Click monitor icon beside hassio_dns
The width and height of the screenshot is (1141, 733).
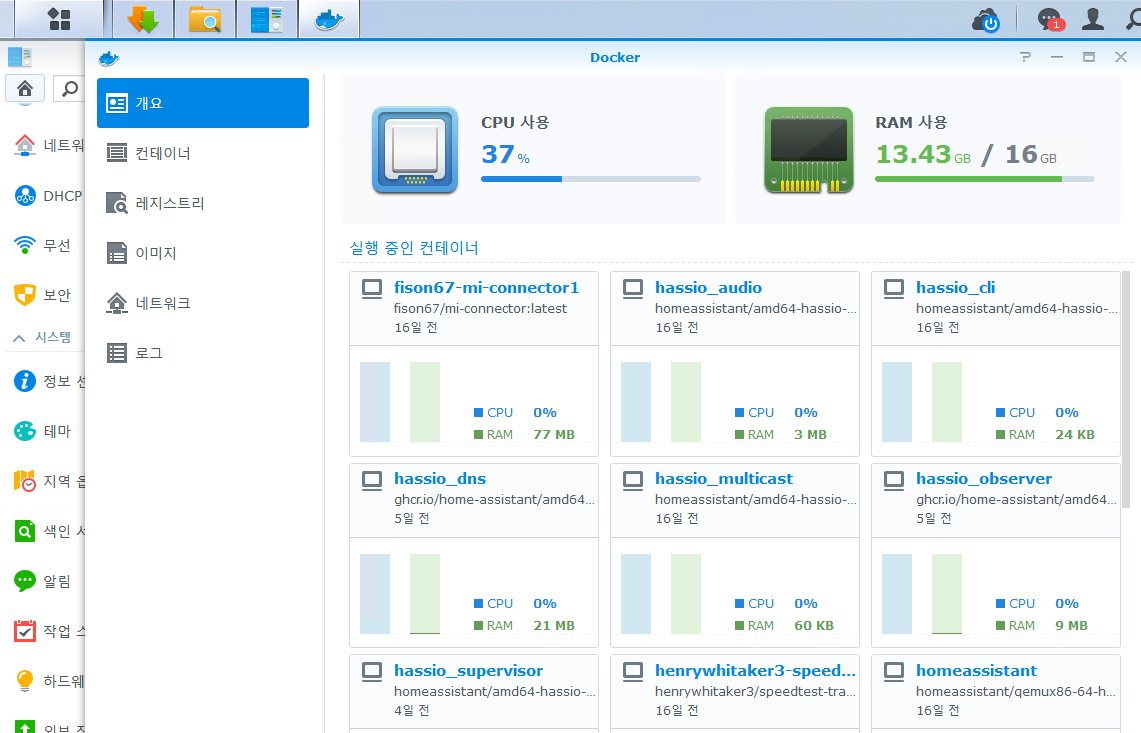[372, 480]
